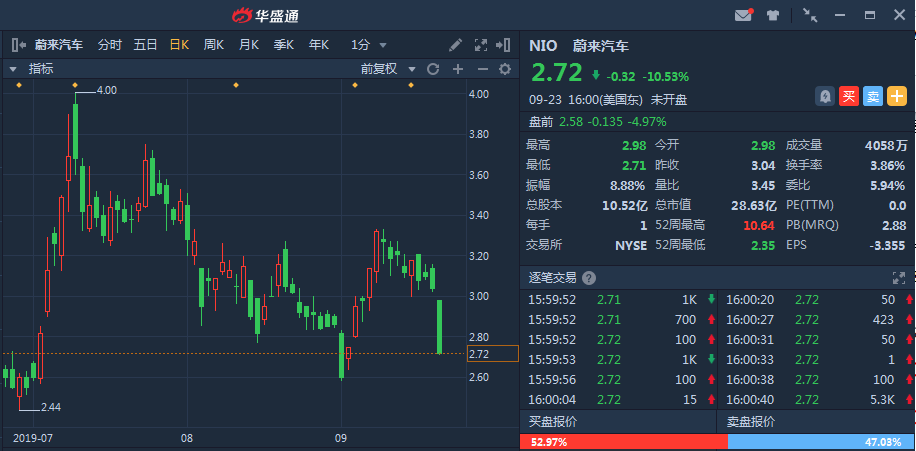
Task: Click the 换手率 value 3.86%
Action: [x=888, y=166]
